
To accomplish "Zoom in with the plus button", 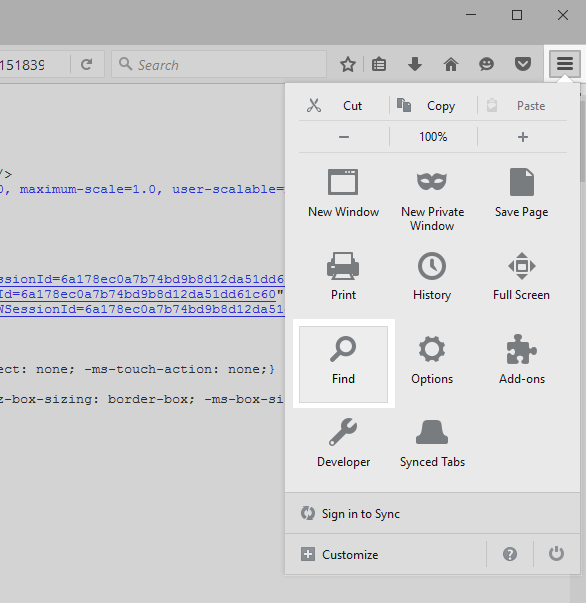I will (523, 137).
